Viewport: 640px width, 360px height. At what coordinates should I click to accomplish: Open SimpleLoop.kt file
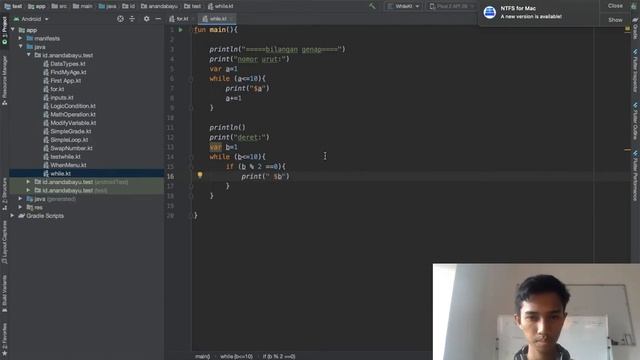click(69, 140)
